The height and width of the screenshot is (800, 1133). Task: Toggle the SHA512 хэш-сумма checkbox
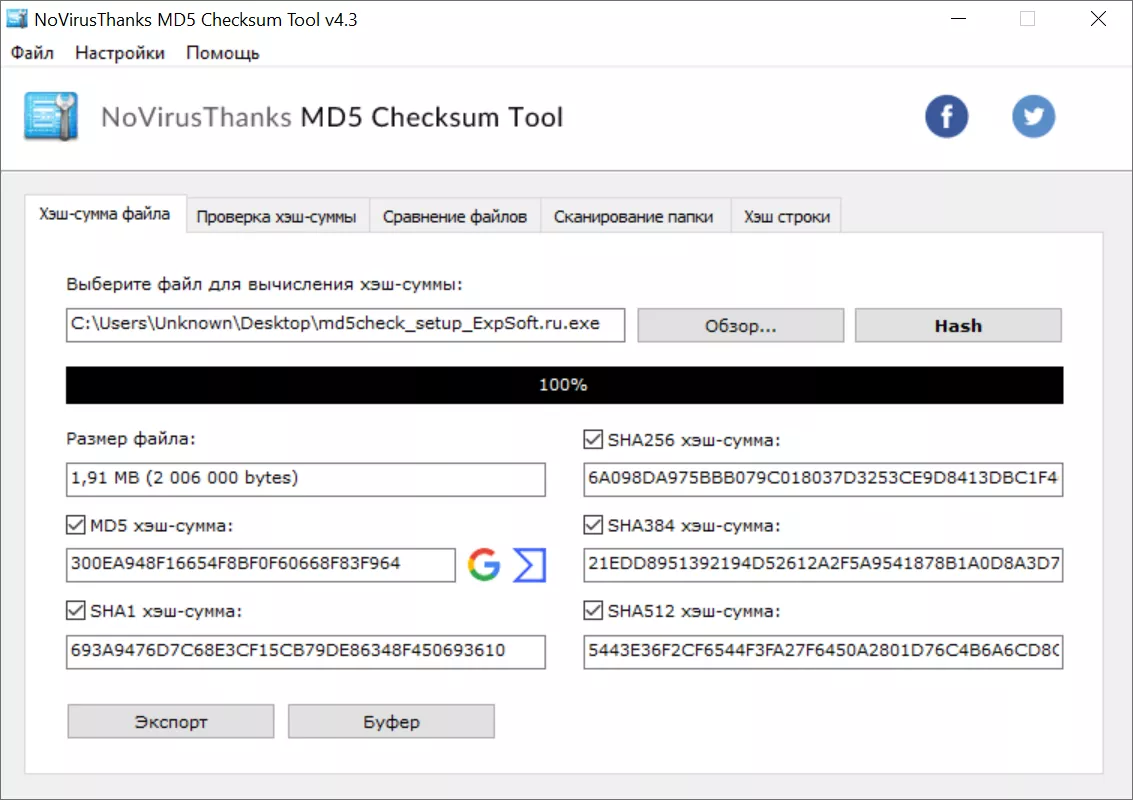pos(593,611)
